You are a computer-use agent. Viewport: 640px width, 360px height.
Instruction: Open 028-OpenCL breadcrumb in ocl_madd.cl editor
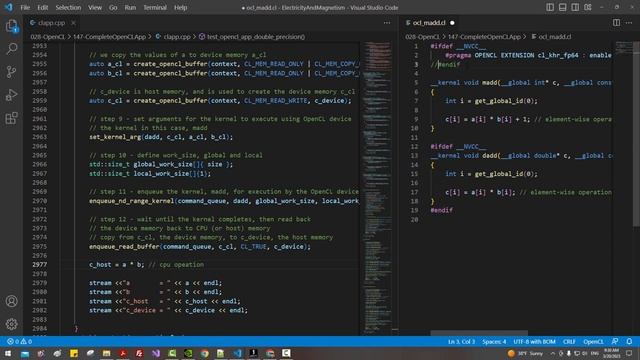point(422,37)
